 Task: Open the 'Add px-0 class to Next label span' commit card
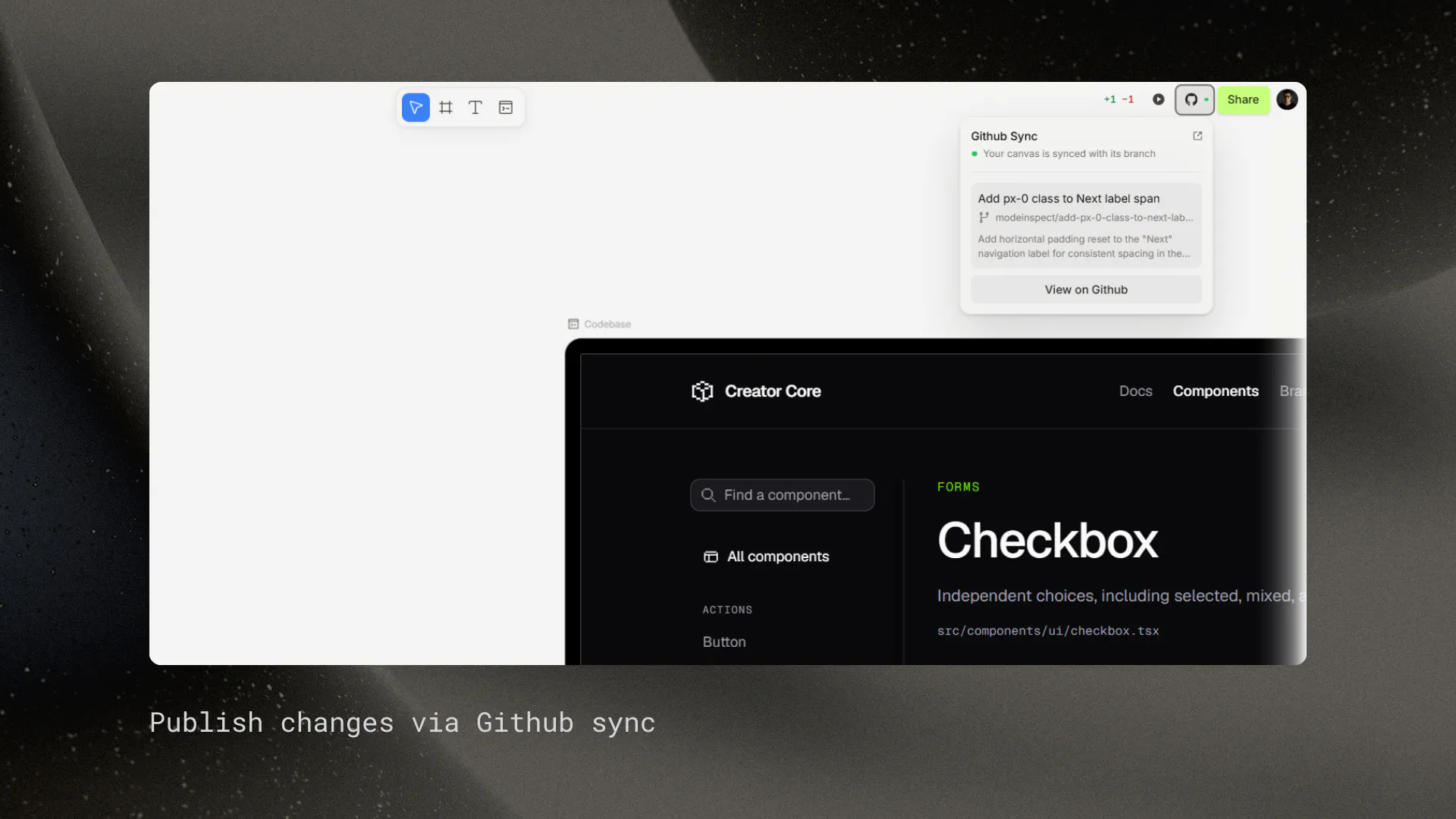(x=1086, y=225)
